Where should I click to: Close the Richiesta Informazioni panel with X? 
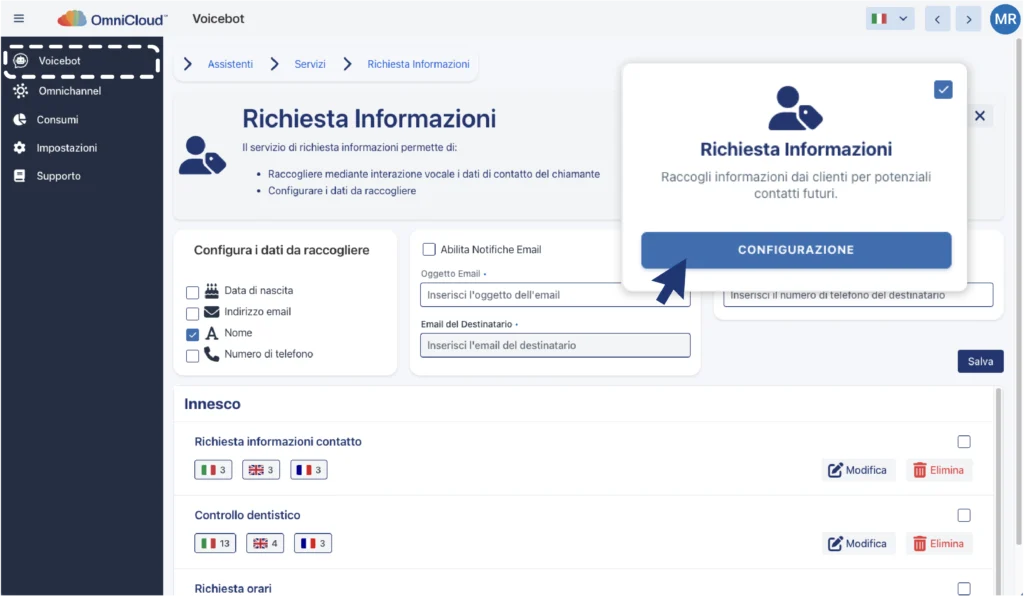click(x=980, y=116)
